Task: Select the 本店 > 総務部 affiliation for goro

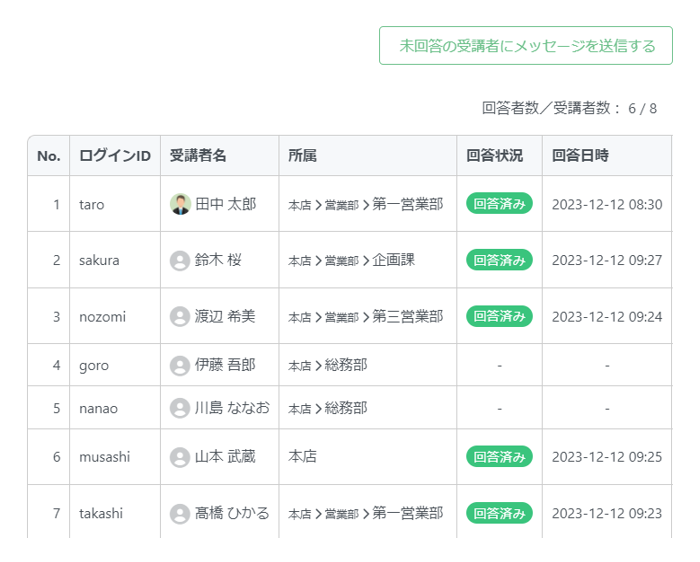Action: 328,365
